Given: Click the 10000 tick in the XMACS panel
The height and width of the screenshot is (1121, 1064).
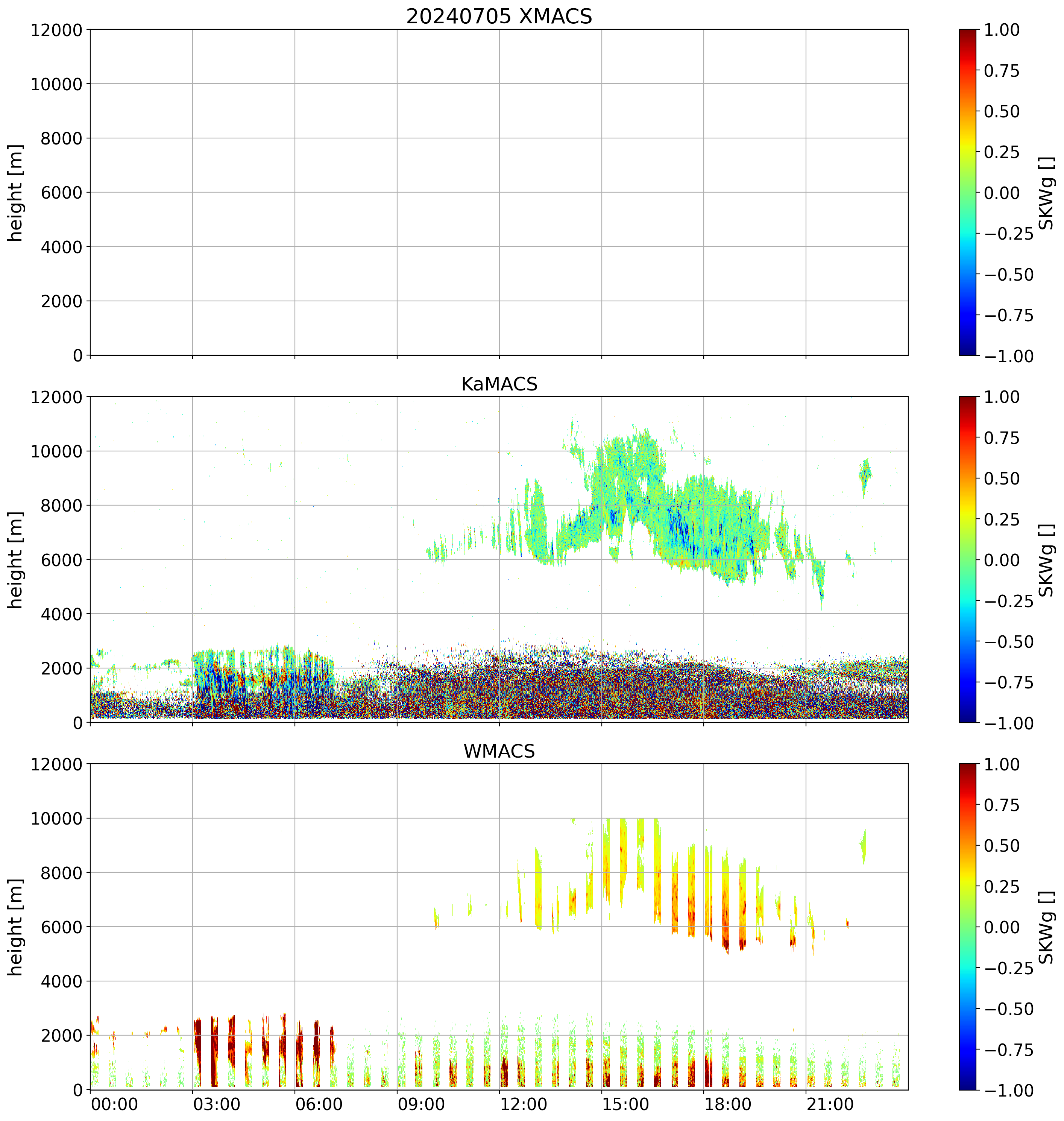Looking at the screenshot, I should tap(57, 84).
